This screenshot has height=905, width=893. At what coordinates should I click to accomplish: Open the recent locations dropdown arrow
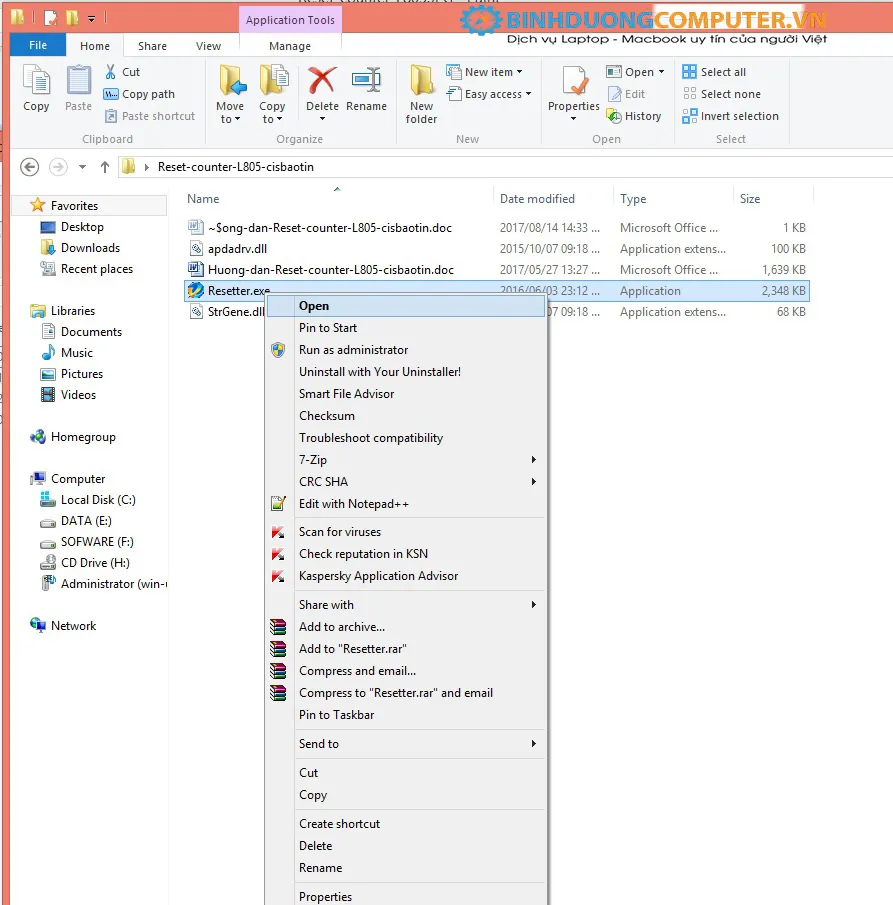pos(83,167)
